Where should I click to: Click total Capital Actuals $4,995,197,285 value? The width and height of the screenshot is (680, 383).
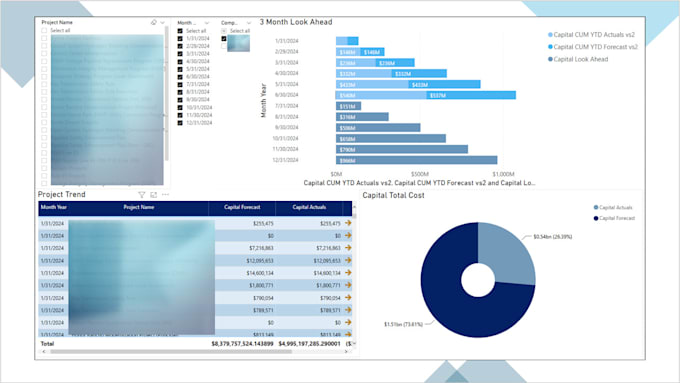click(x=309, y=344)
